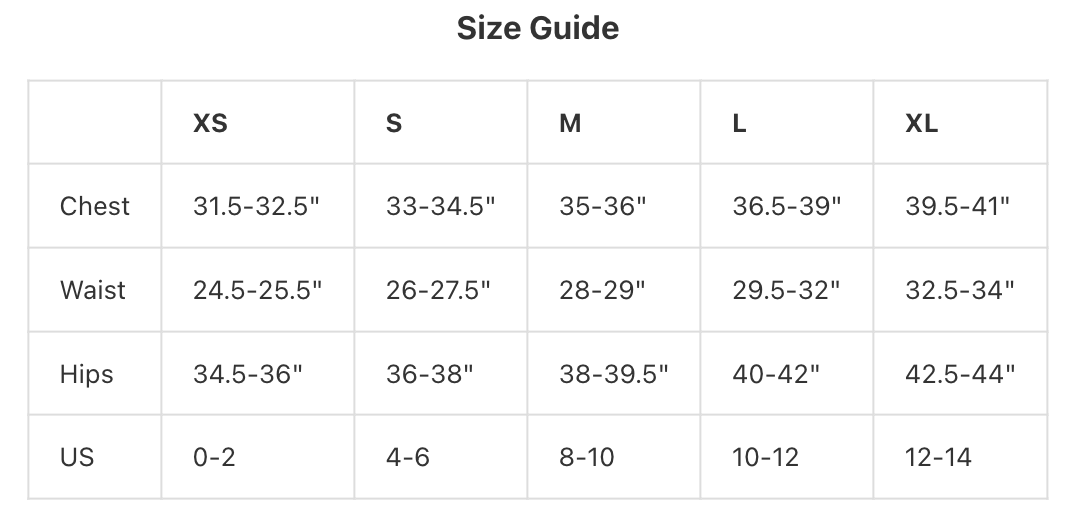Select the Hips row label
Viewport: 1078px width, 524px height.
point(87,374)
